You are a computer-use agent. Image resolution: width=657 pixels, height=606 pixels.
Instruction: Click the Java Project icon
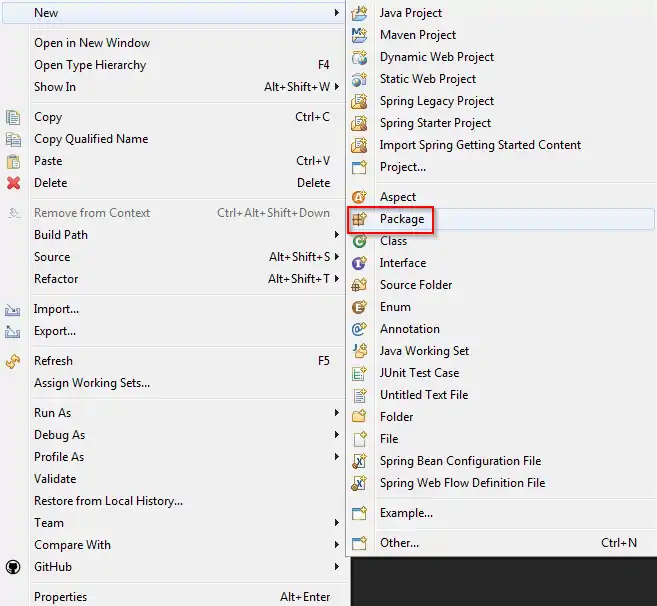(359, 13)
